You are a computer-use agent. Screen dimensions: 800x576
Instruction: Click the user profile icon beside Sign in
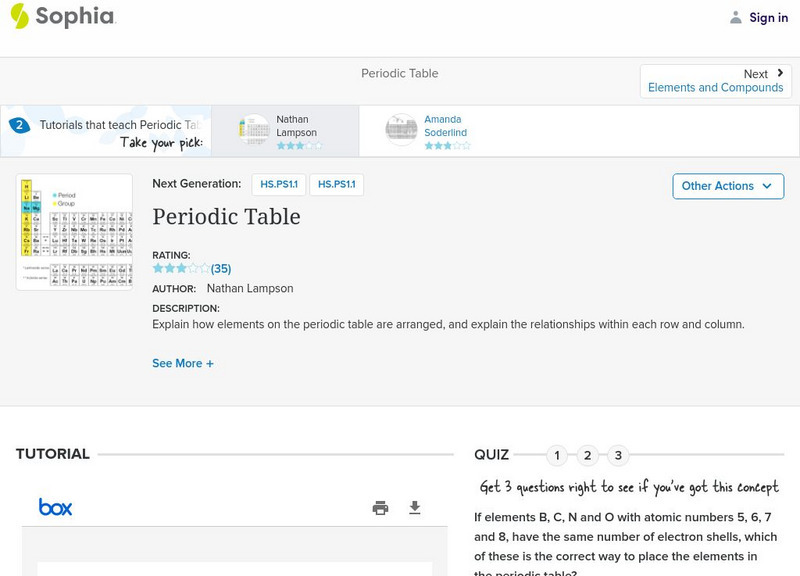tap(736, 17)
